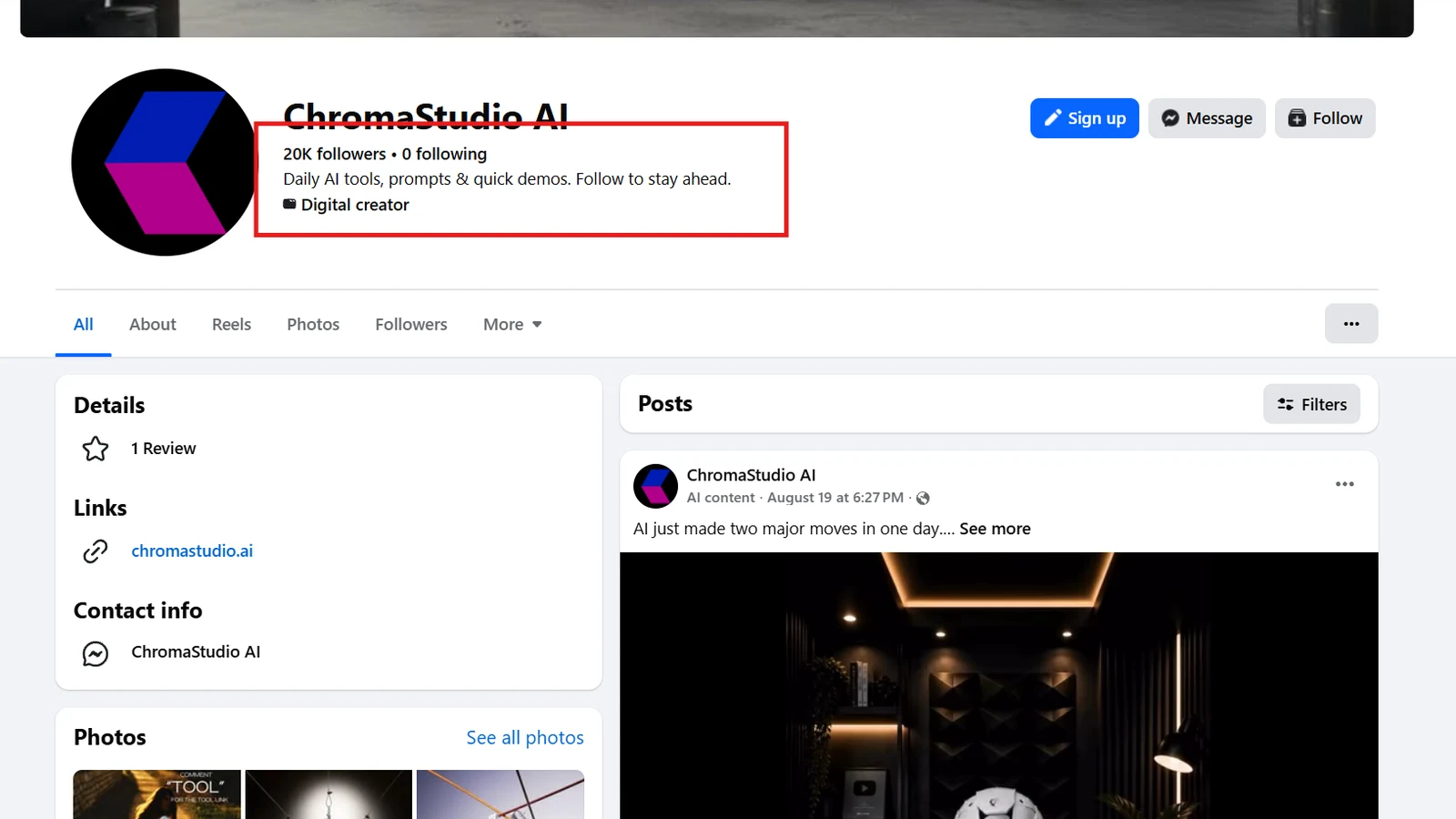Viewport: 1456px width, 819px height.
Task: Click the cover photo banner
Action: pos(717,18)
